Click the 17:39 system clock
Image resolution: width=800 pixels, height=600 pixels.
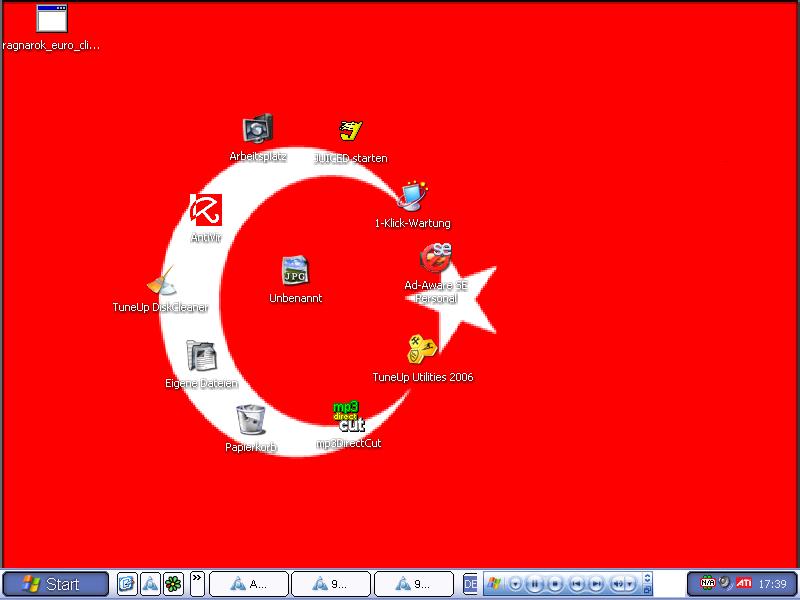click(x=772, y=583)
